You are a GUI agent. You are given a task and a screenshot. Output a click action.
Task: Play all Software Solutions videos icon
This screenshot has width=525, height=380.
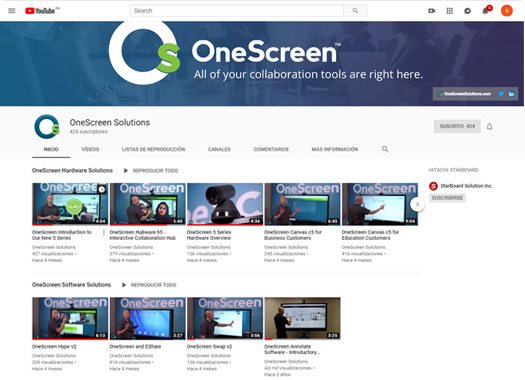[124, 285]
